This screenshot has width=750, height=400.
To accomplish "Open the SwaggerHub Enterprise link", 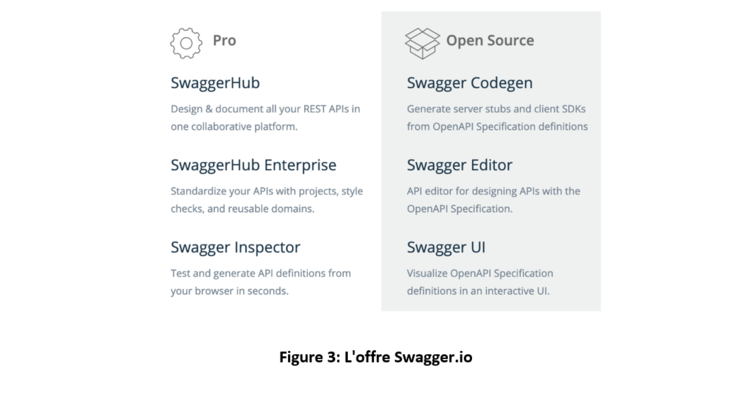I will (x=254, y=165).
